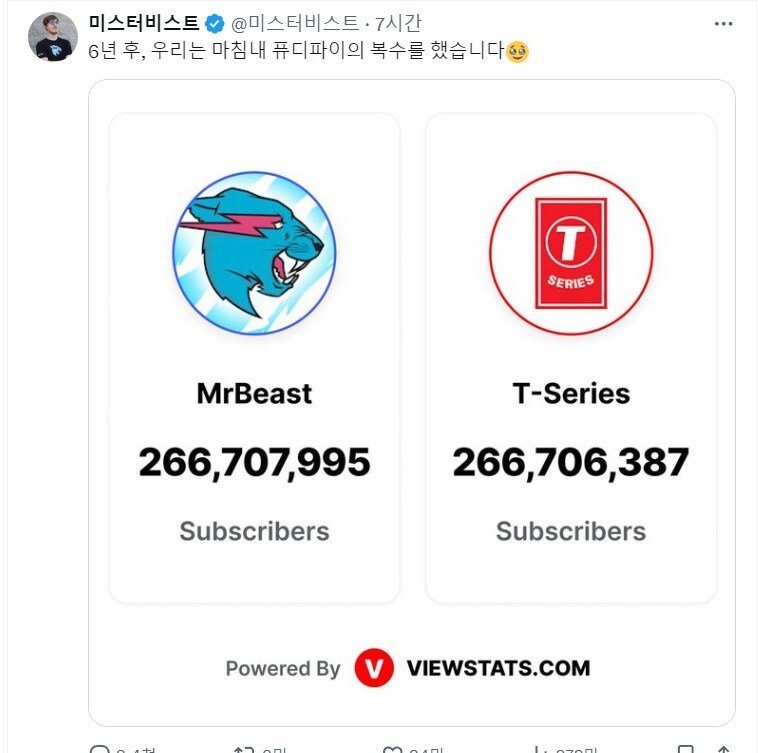Open the VIEWSTATS.COM text link

click(498, 668)
